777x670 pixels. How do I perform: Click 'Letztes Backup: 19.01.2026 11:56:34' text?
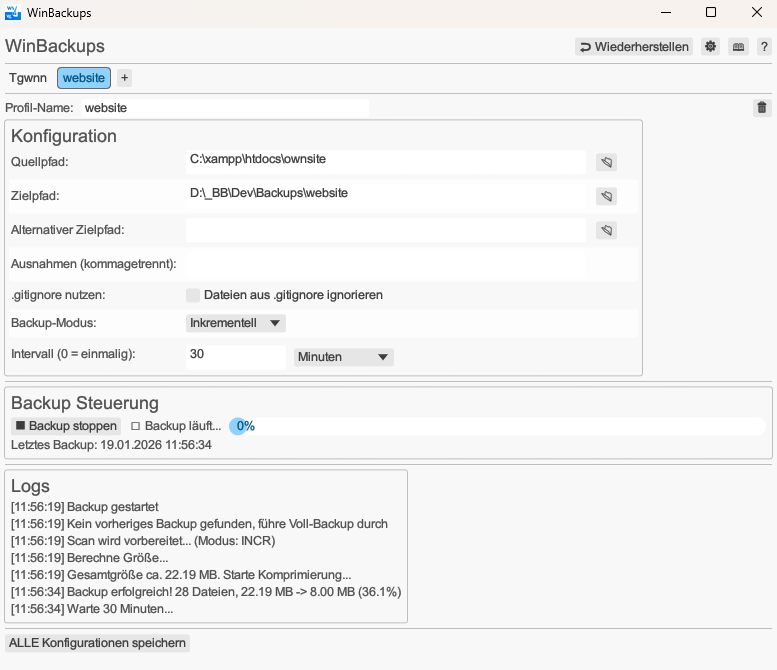coord(111,445)
